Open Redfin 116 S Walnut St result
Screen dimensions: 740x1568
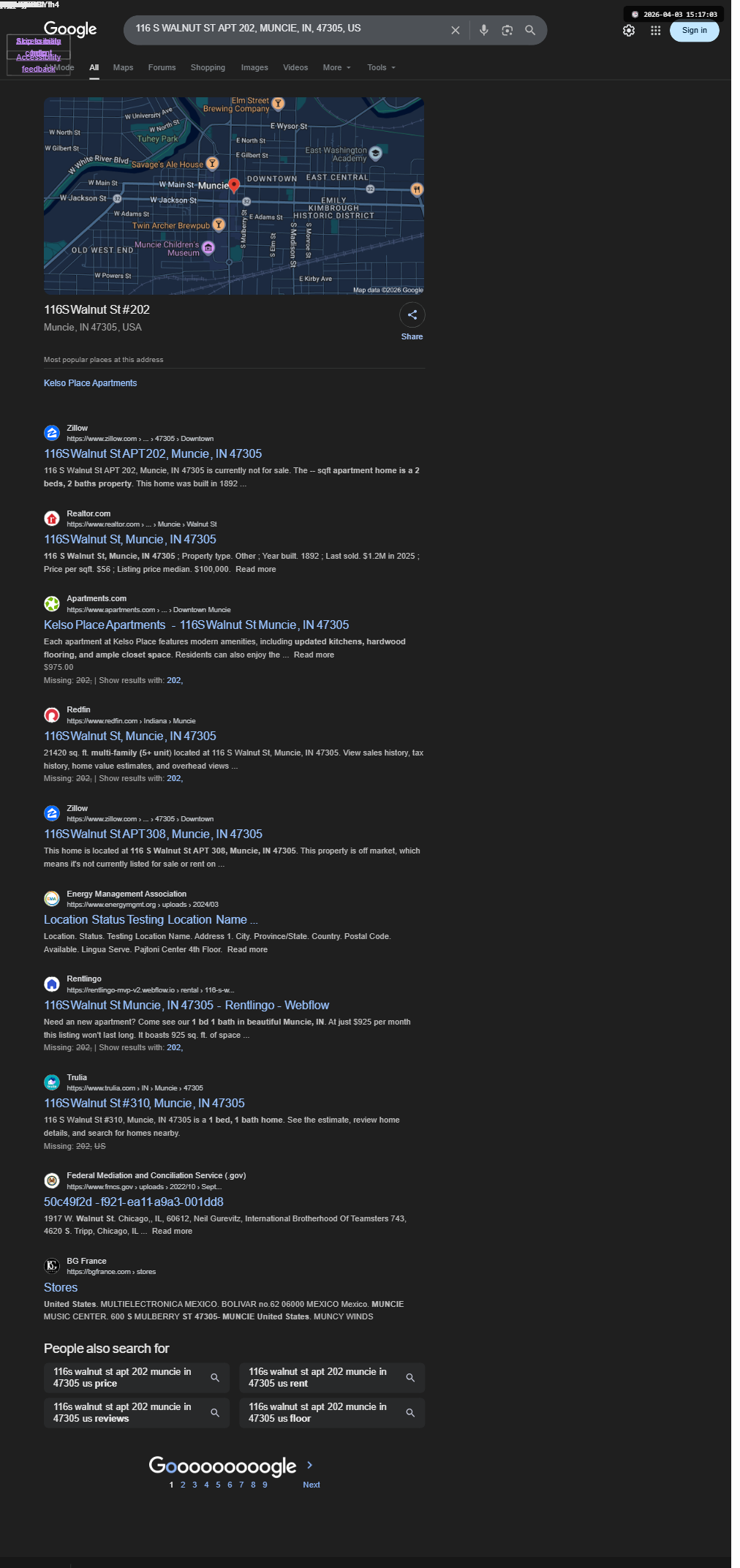[130, 736]
